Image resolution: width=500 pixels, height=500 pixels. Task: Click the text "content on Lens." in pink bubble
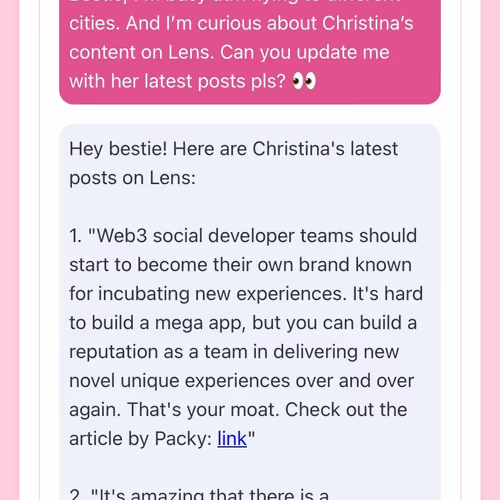(142, 52)
